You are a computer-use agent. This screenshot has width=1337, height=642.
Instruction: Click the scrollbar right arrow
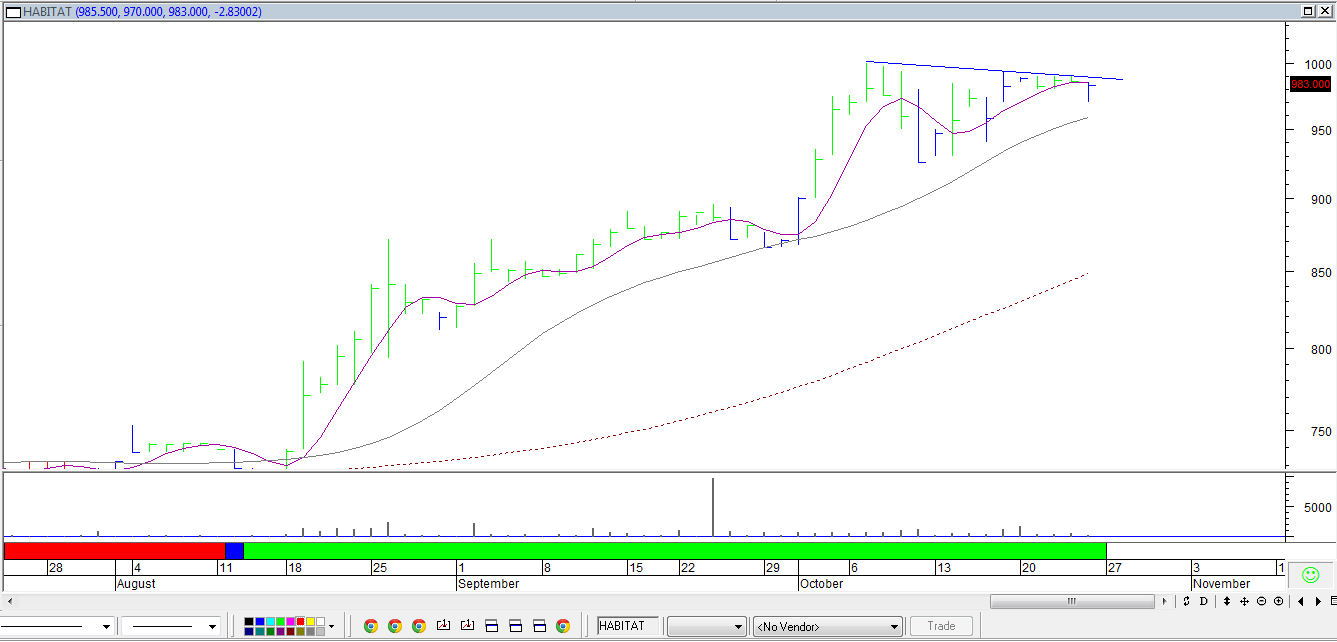point(1164,601)
